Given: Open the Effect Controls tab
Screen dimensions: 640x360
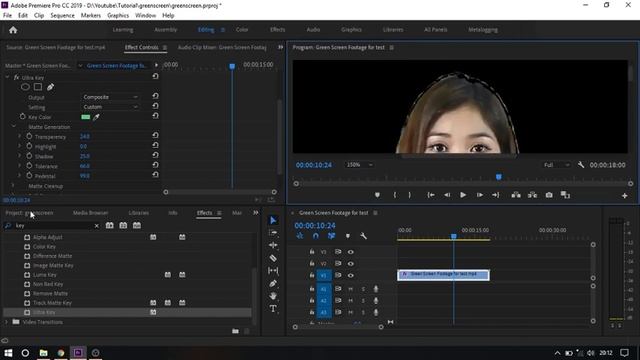Looking at the screenshot, I should pos(142,47).
